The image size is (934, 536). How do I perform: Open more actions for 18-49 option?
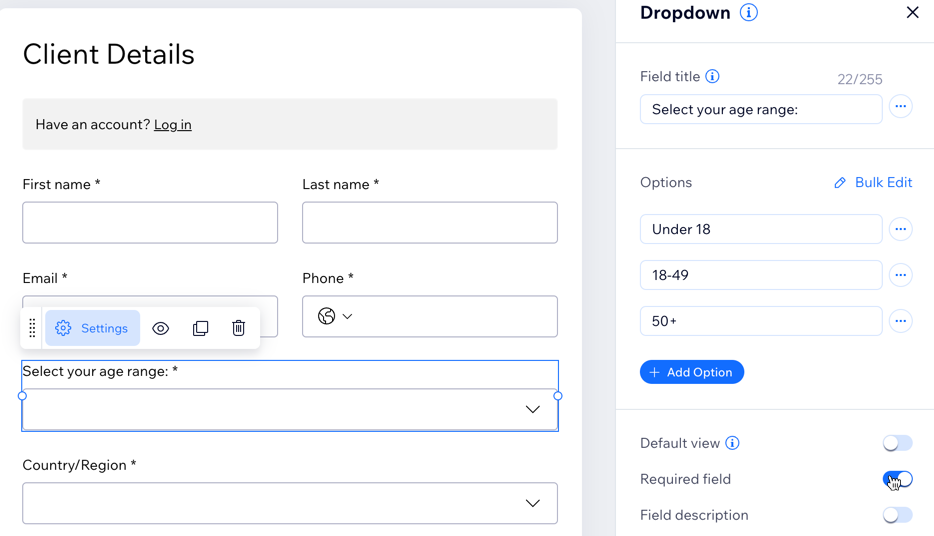point(900,275)
